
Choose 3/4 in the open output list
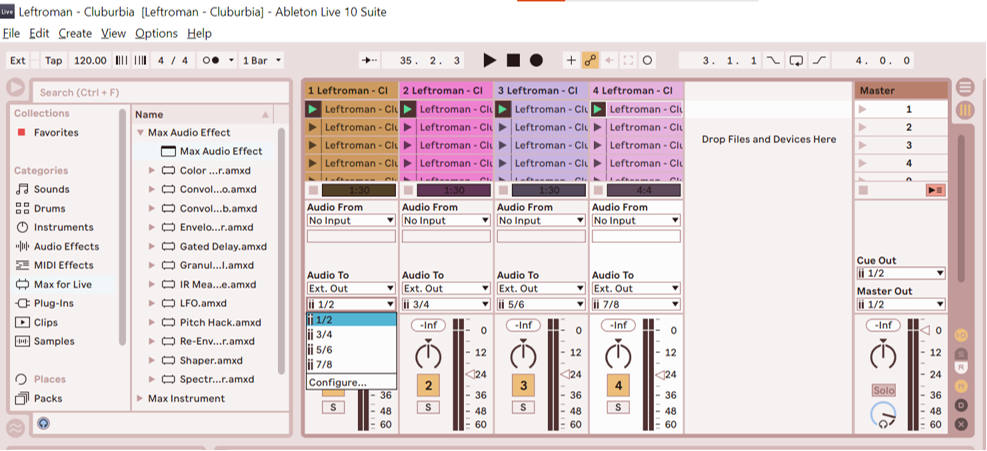point(351,334)
